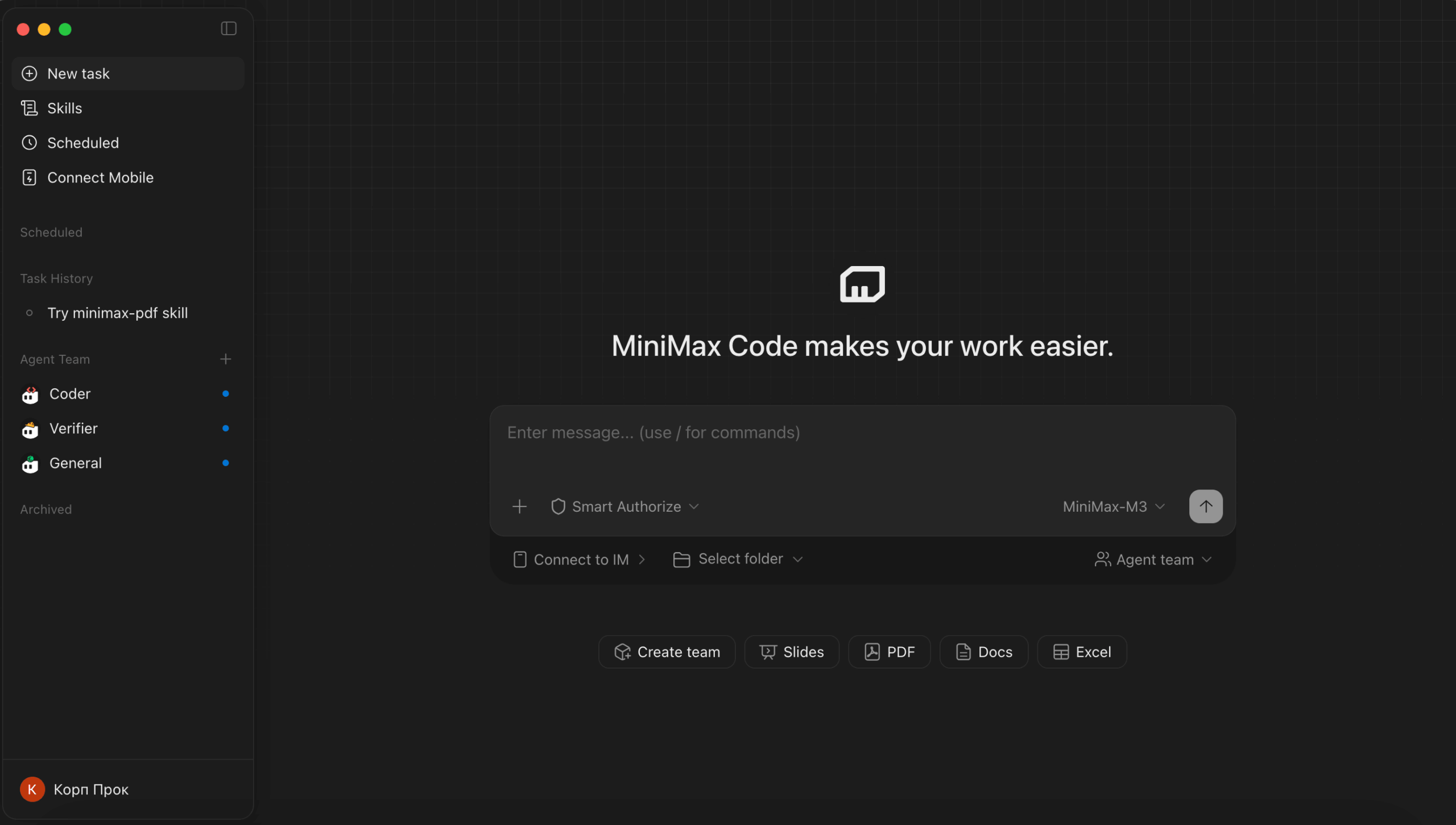Screen dimensions: 1456x825
Task: Click the blue status dot for General
Action: [226, 463]
